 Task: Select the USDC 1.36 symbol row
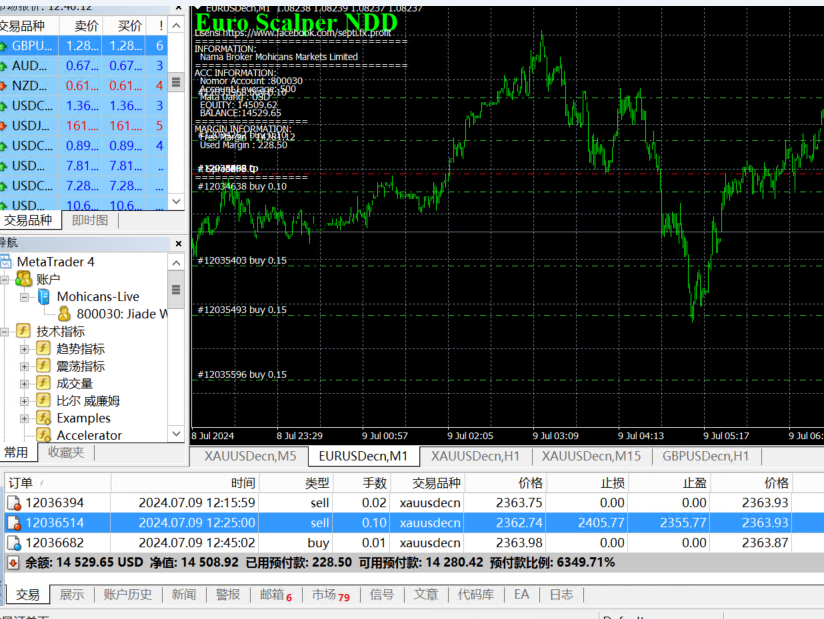84,106
